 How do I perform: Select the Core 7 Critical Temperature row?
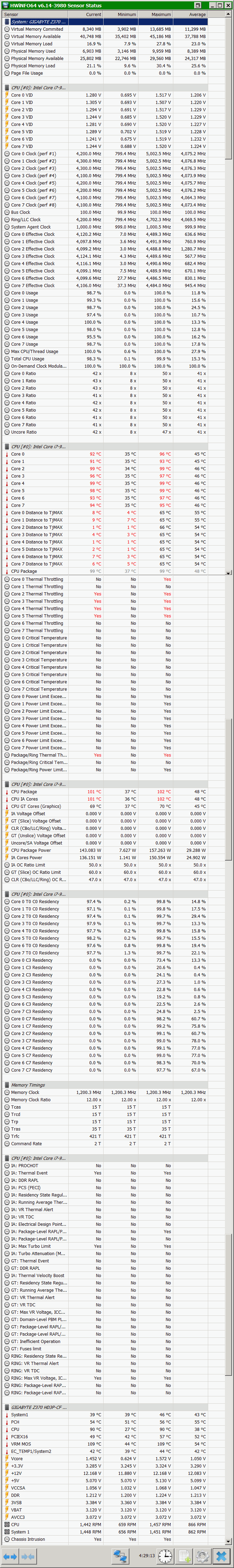(105, 689)
